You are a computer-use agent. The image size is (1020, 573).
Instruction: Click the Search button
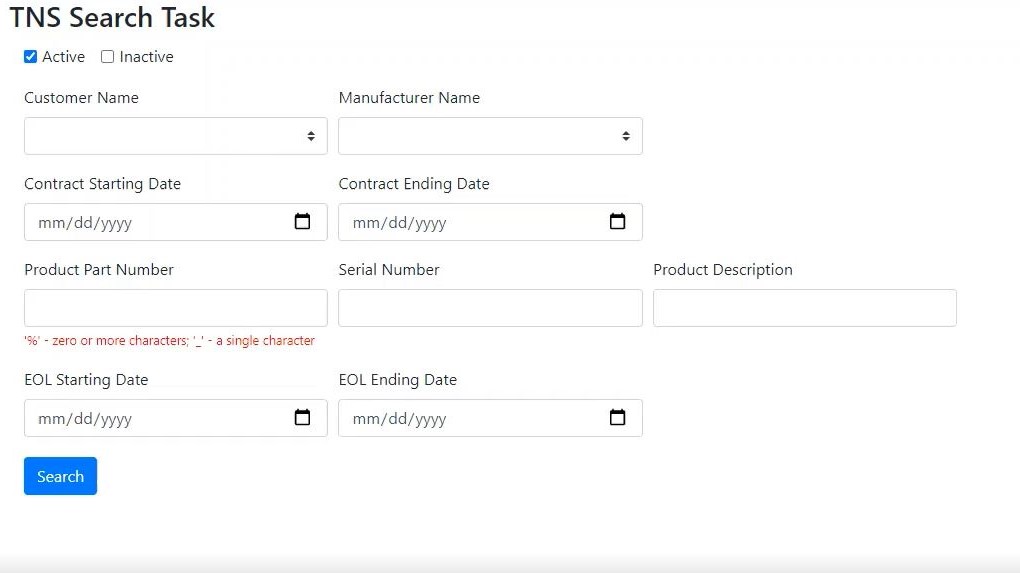(x=60, y=476)
